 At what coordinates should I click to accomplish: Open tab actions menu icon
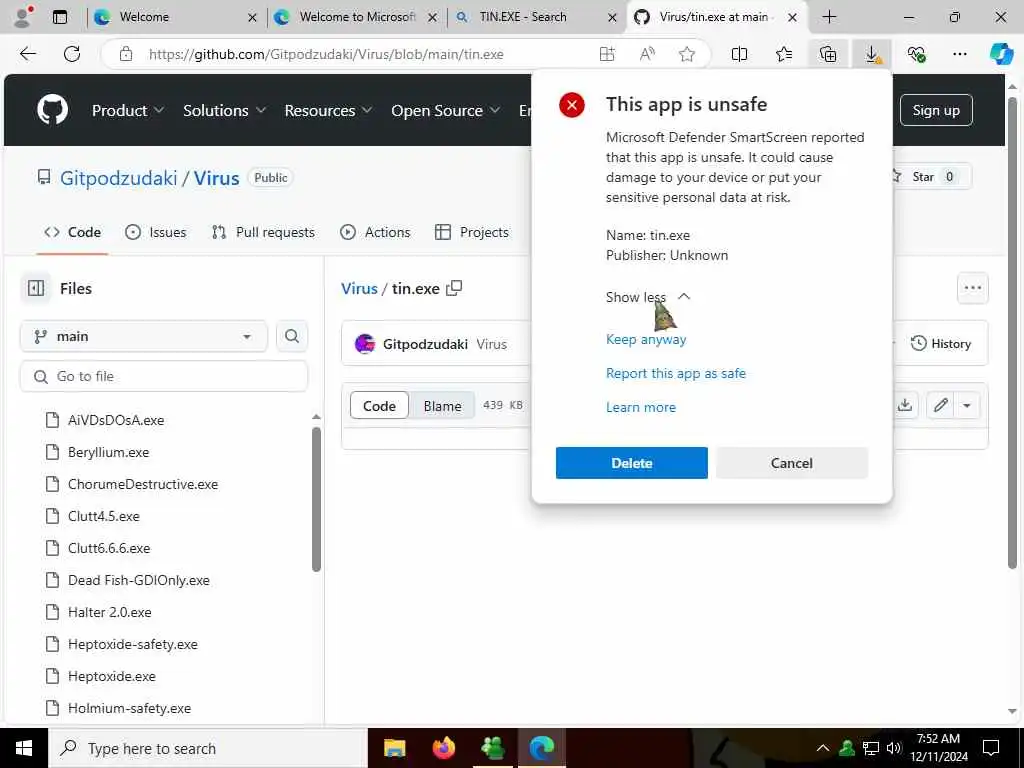tap(59, 17)
